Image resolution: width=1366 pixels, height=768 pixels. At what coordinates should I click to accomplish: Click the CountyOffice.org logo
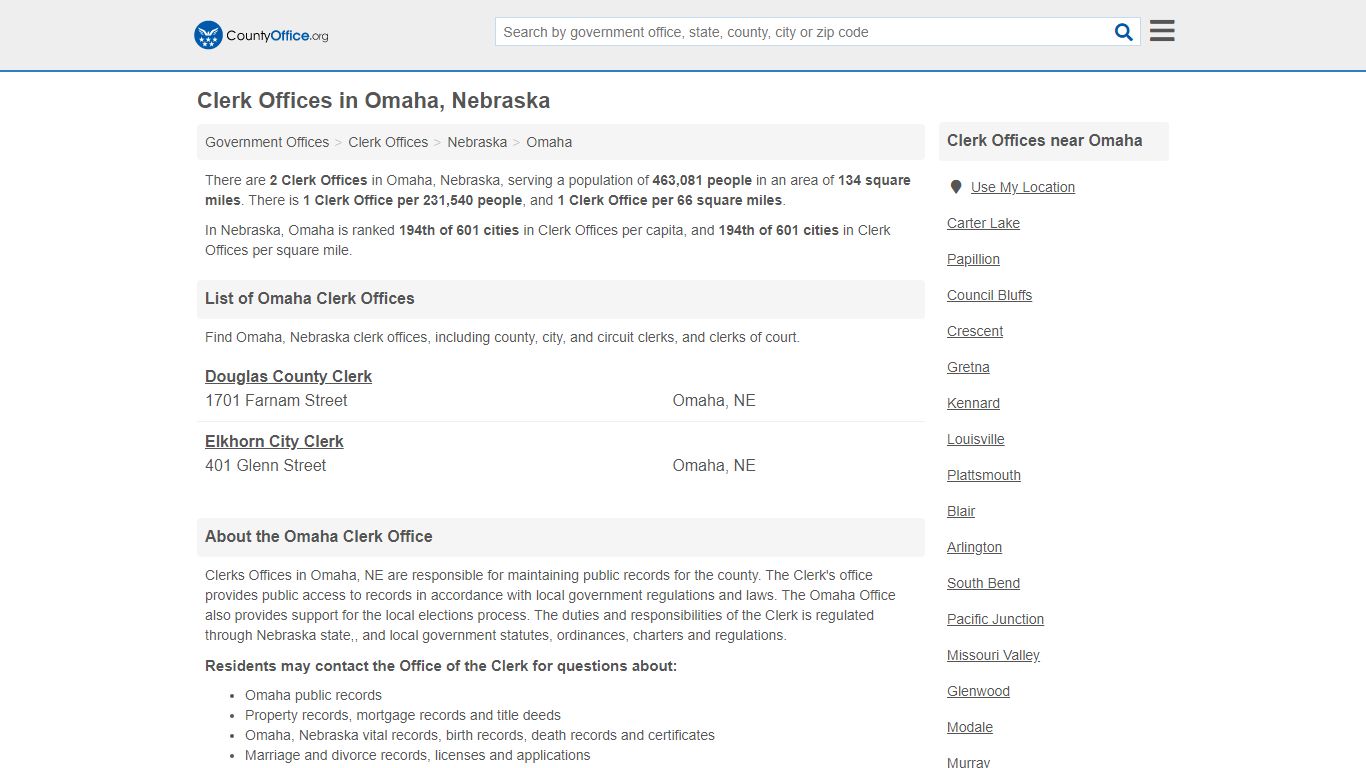click(261, 35)
